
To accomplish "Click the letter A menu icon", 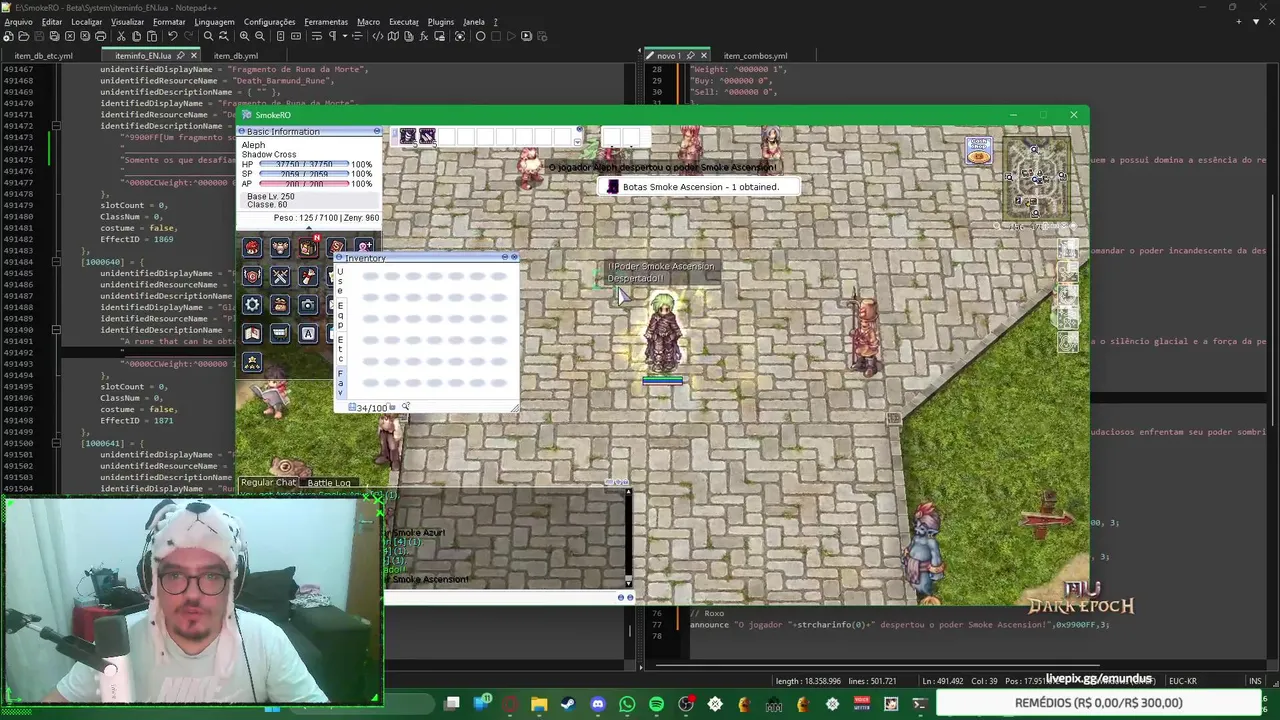I will (x=308, y=333).
